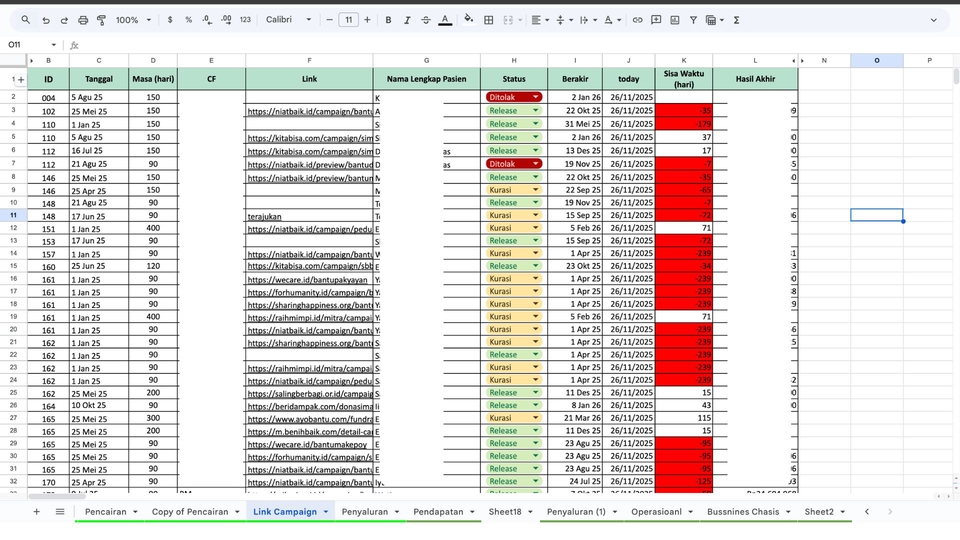Screen dimensions: 960x540
Task: Toggle bold formatting
Action: (x=388, y=20)
